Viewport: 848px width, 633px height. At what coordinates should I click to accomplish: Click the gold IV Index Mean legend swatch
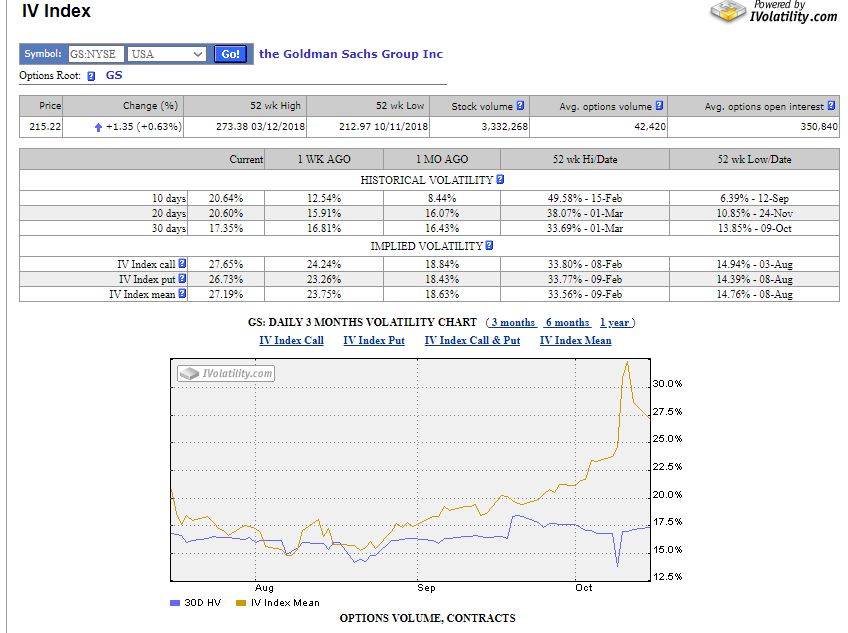241,603
